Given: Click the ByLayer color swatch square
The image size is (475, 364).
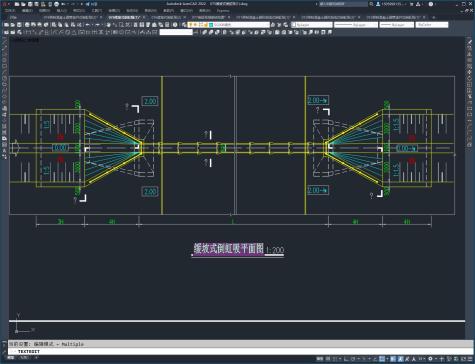Looking at the screenshot, I should [x=294, y=25].
